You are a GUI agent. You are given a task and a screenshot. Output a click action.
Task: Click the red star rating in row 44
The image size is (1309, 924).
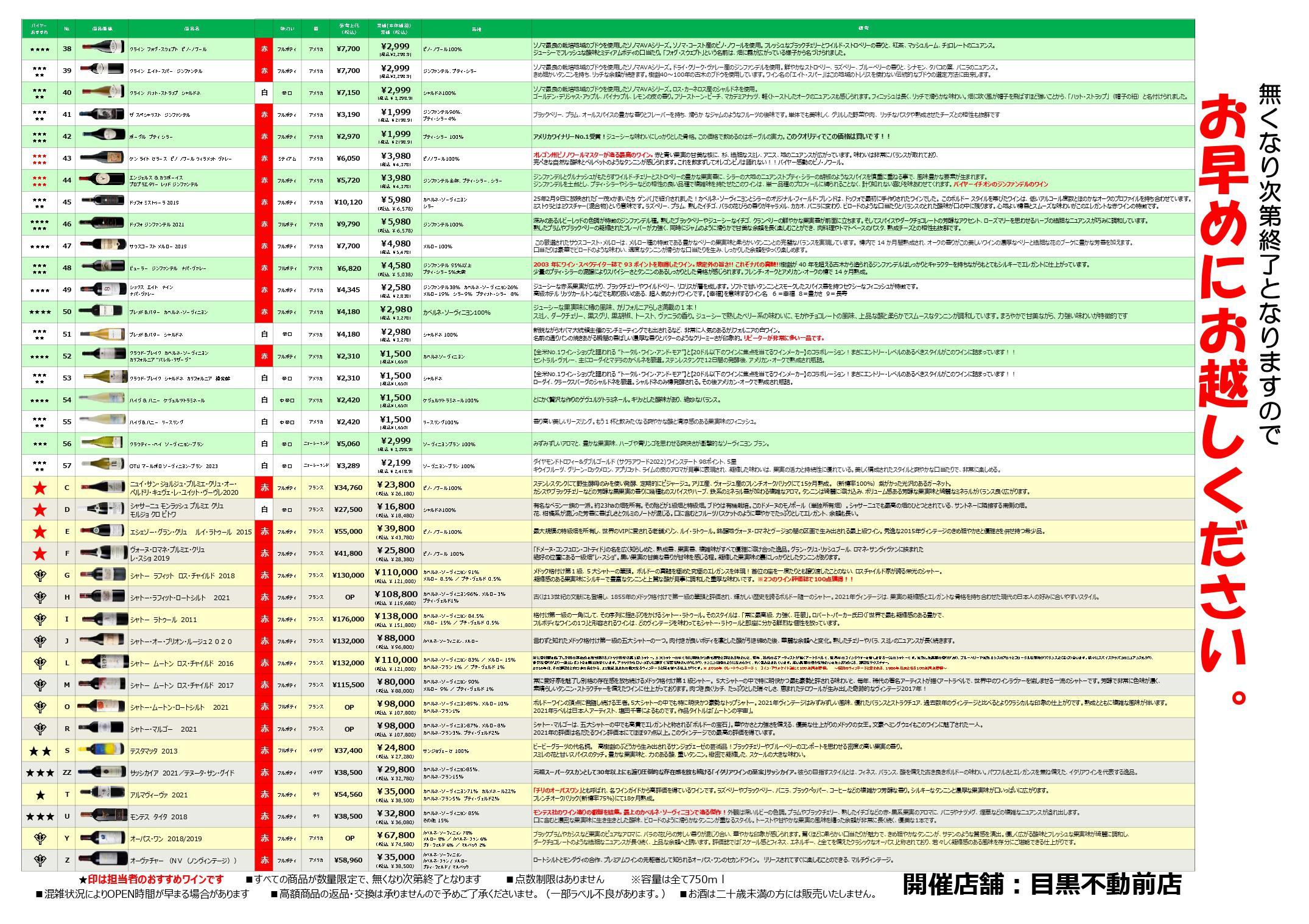40,181
